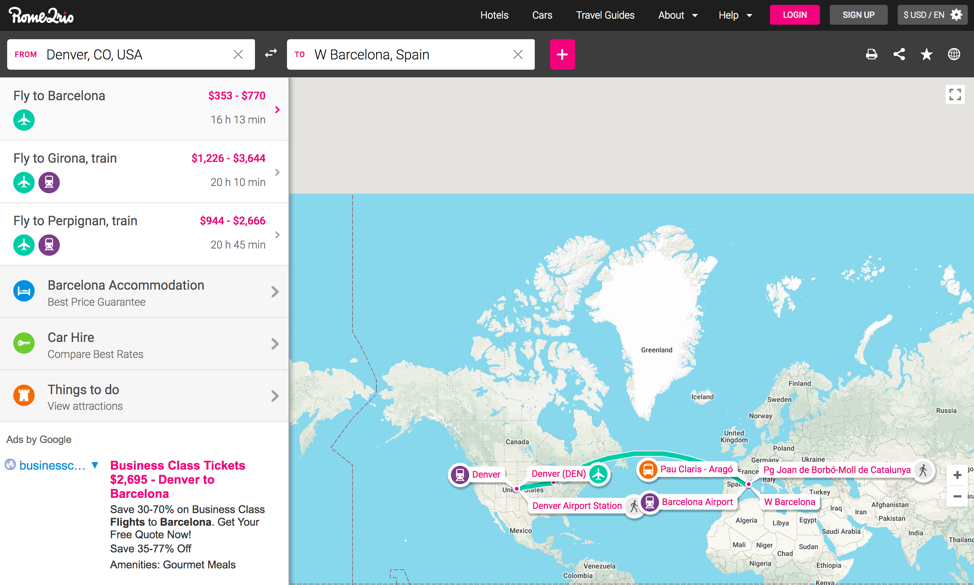The image size is (974, 585).
Task: Swap origin and destination arrows
Action: click(271, 54)
